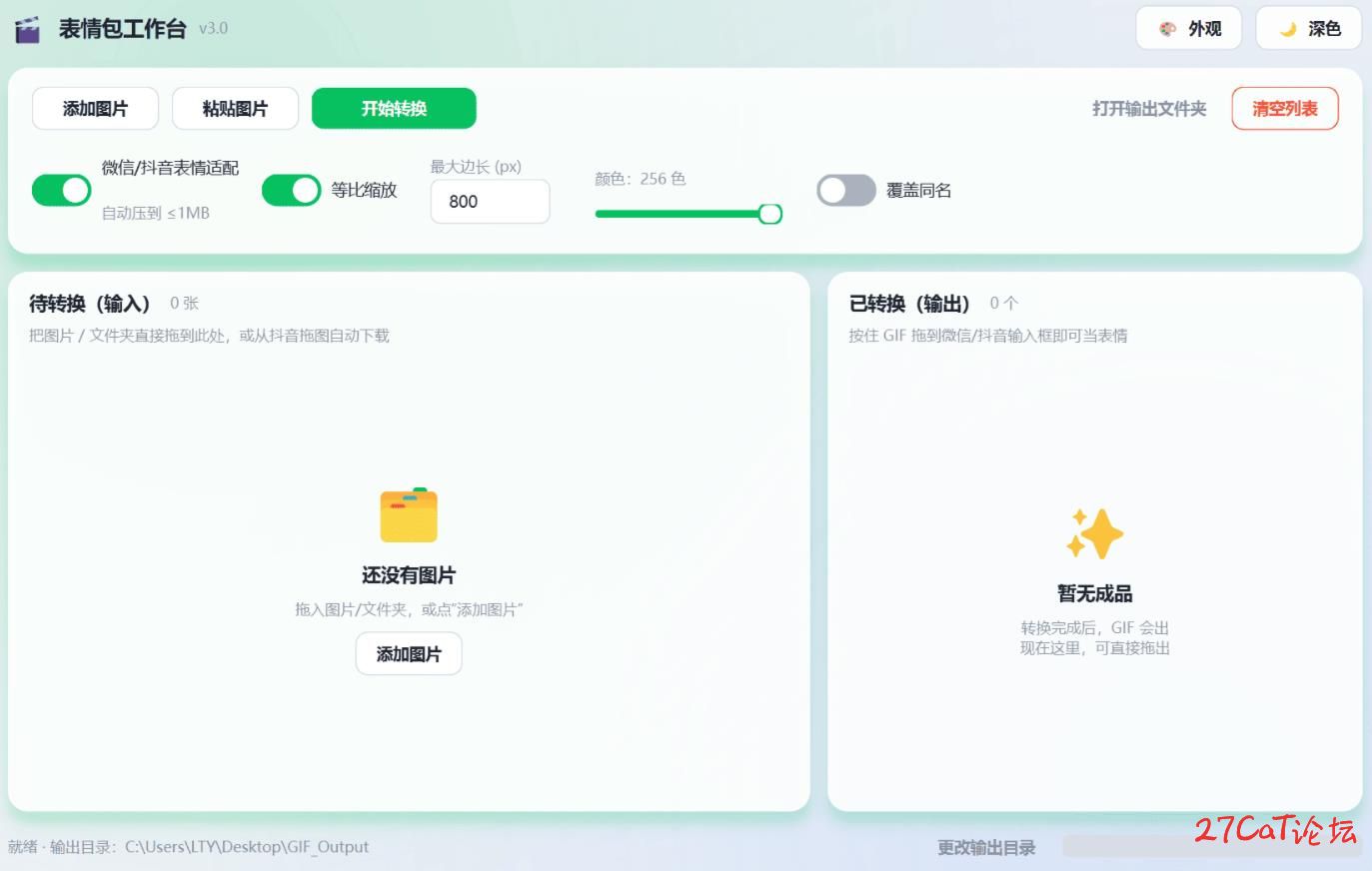This screenshot has height=871, width=1372.
Task: Start conversion with 开始转换 button
Action: click(394, 108)
